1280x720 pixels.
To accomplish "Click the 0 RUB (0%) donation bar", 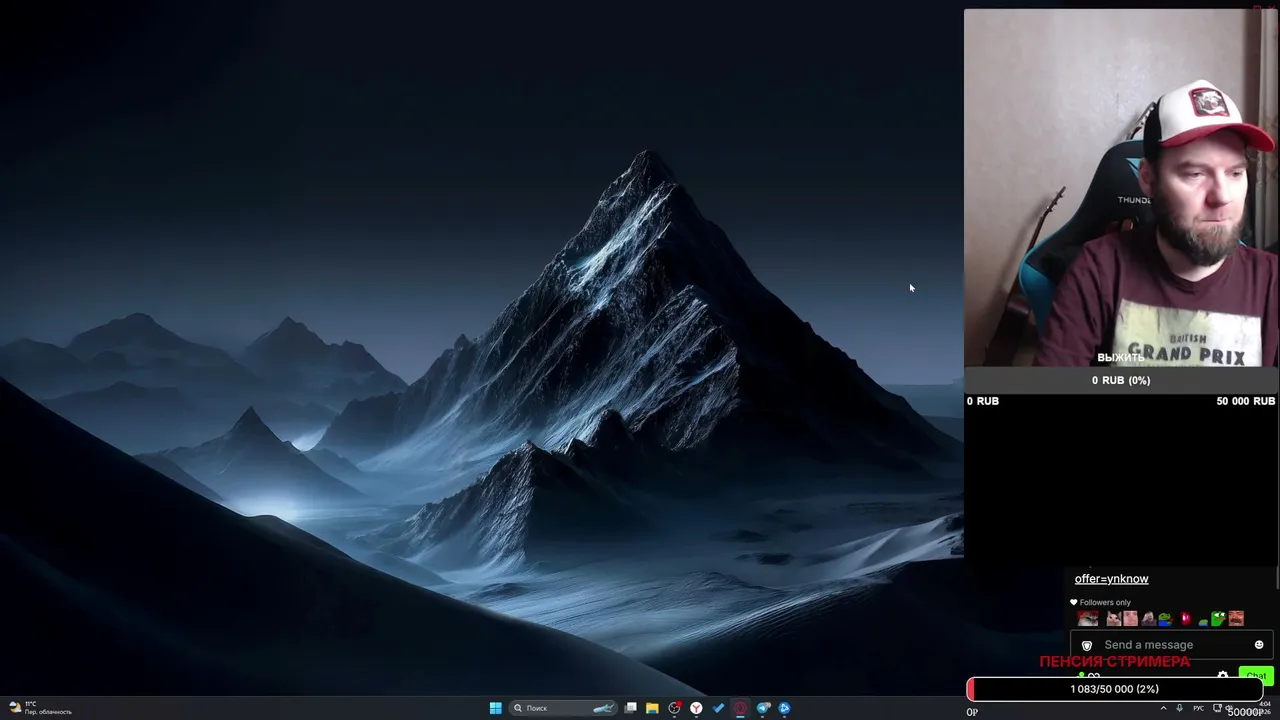I will [1121, 380].
